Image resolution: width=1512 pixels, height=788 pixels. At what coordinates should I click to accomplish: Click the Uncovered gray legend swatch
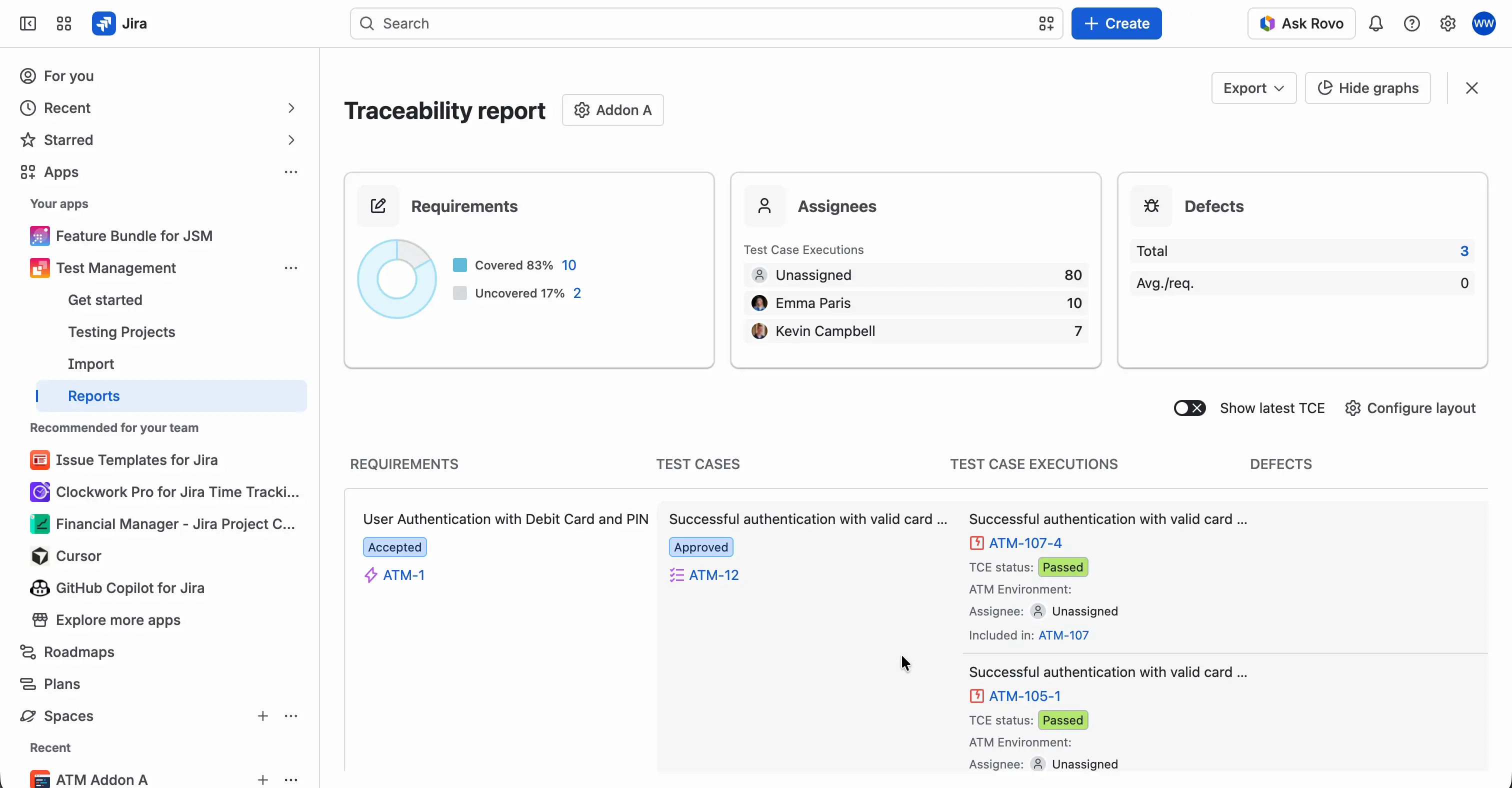pyautogui.click(x=459, y=293)
